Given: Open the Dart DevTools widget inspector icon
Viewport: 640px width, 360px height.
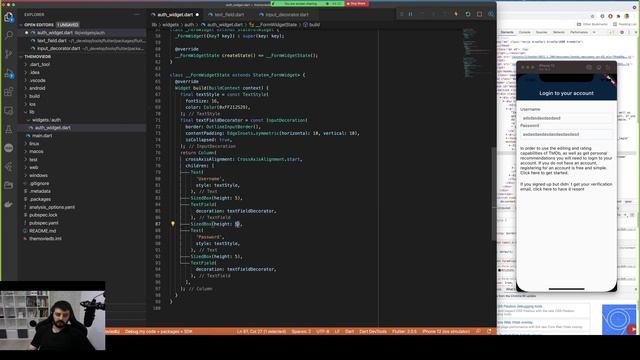Looking at the screenshot, I should click(x=491, y=14).
